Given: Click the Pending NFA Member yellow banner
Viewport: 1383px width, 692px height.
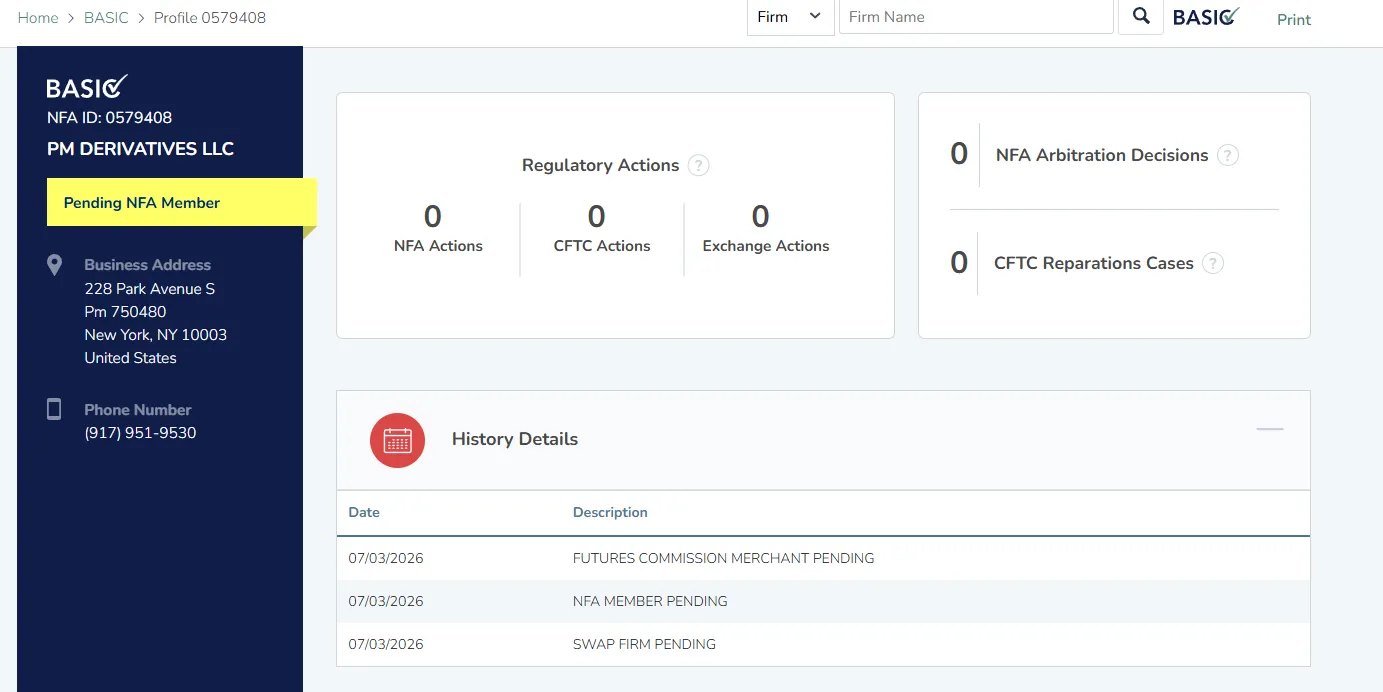Looking at the screenshot, I should pos(181,203).
